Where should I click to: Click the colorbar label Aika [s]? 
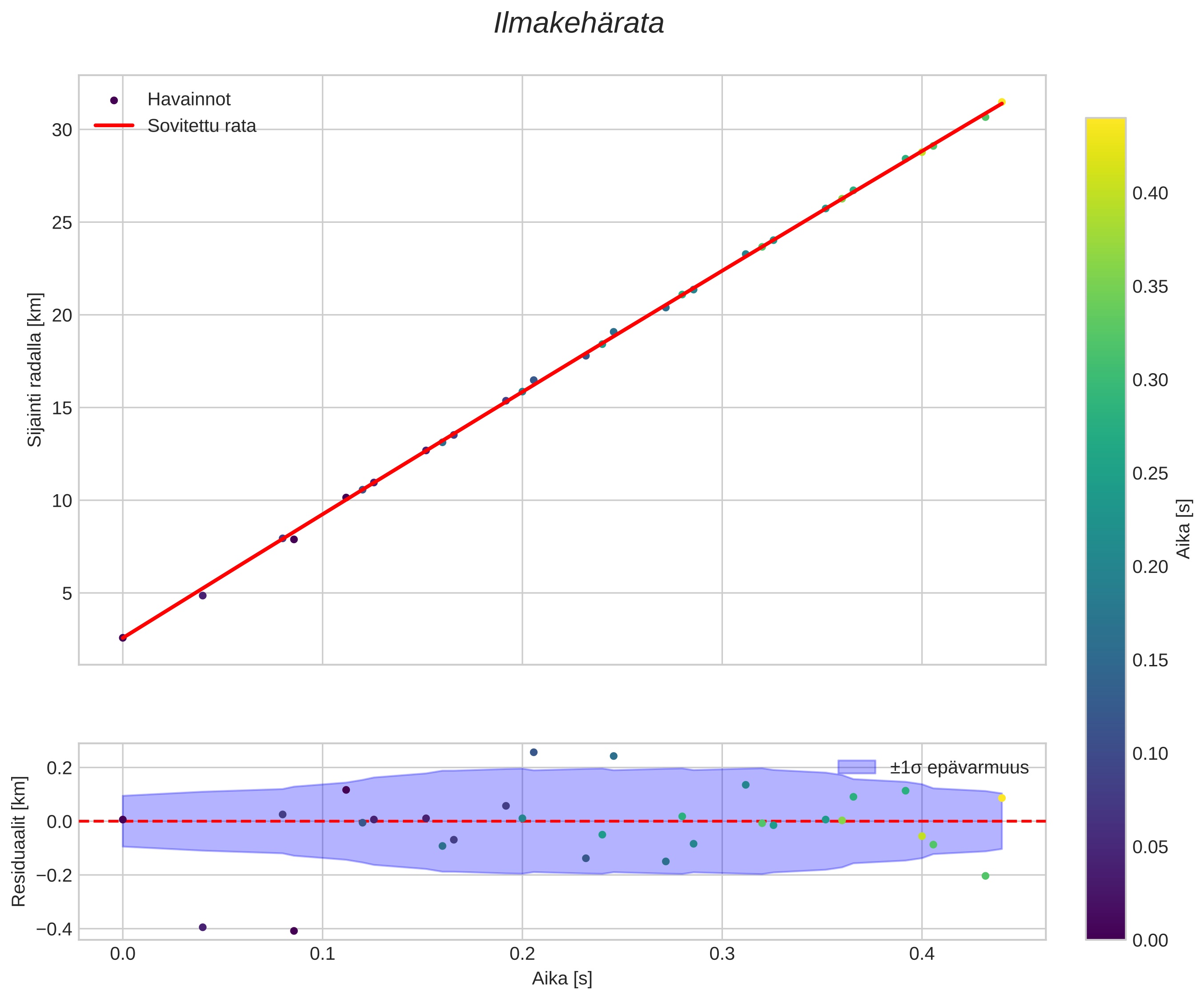[x=1184, y=529]
